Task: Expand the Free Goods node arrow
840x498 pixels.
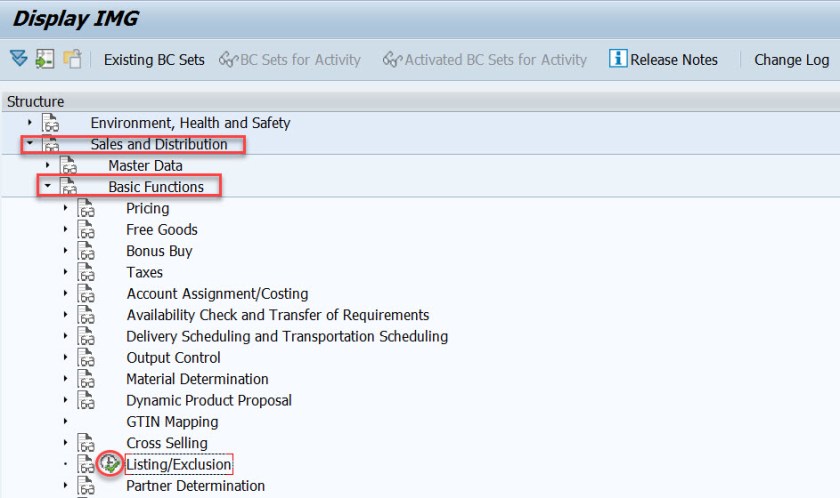Action: click(66, 230)
